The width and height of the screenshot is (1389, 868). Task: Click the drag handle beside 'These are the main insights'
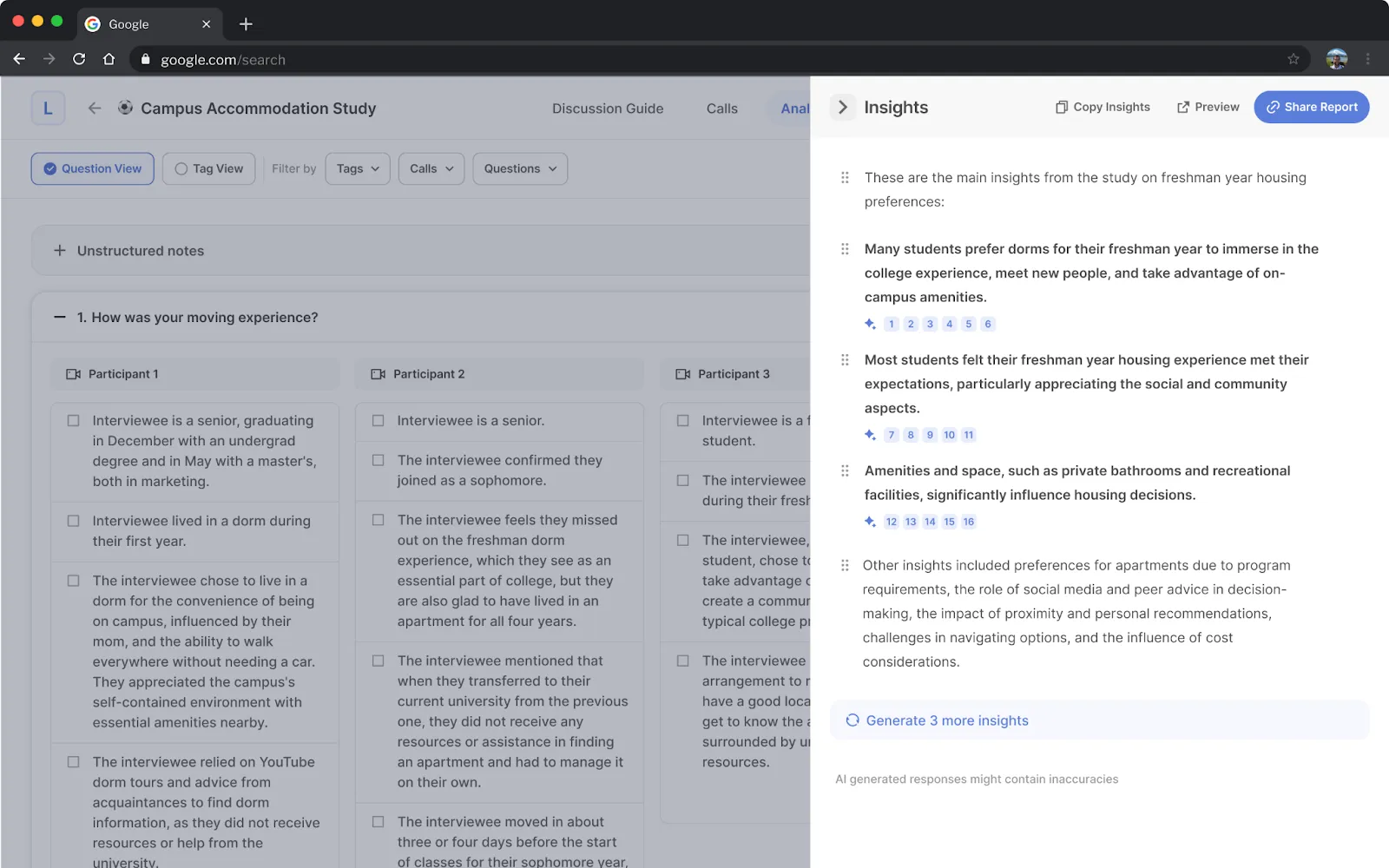click(x=845, y=178)
